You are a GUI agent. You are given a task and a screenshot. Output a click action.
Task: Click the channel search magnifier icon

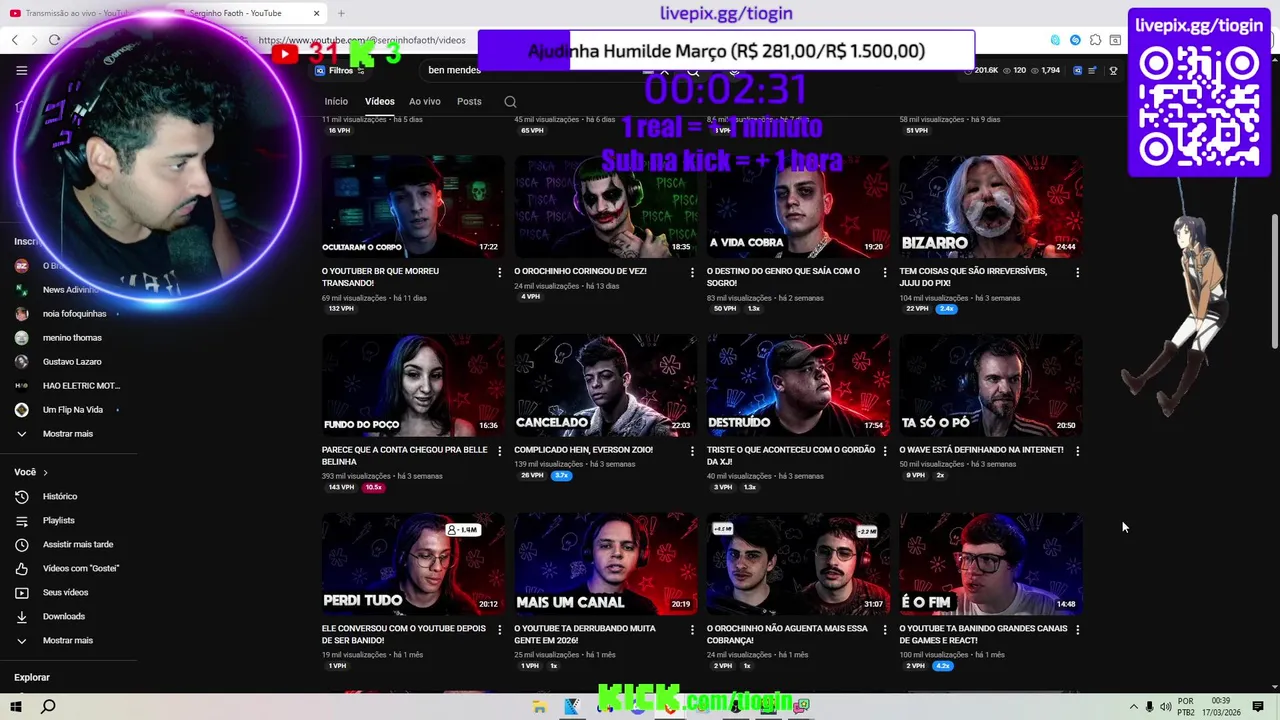510,102
